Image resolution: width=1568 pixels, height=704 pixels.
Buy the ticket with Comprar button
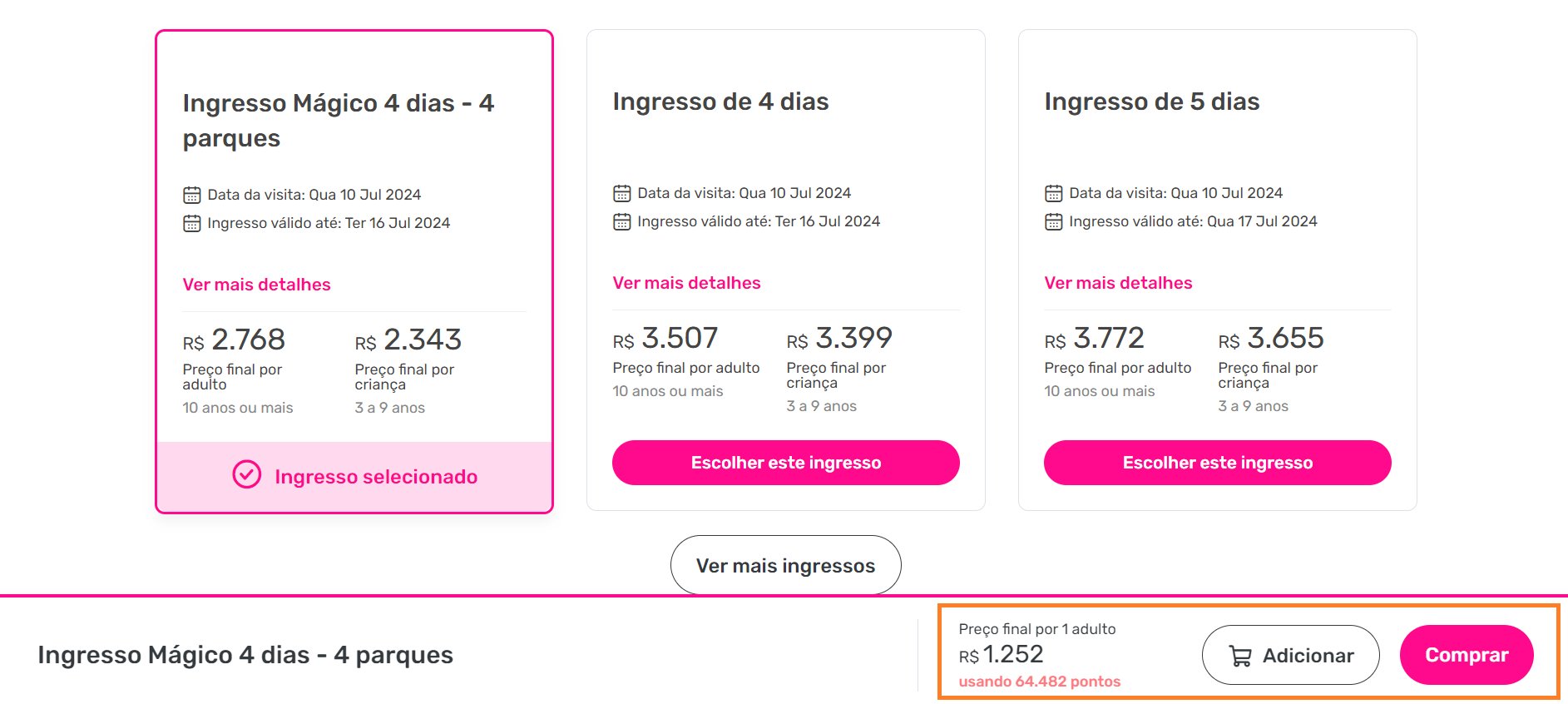coord(1467,655)
